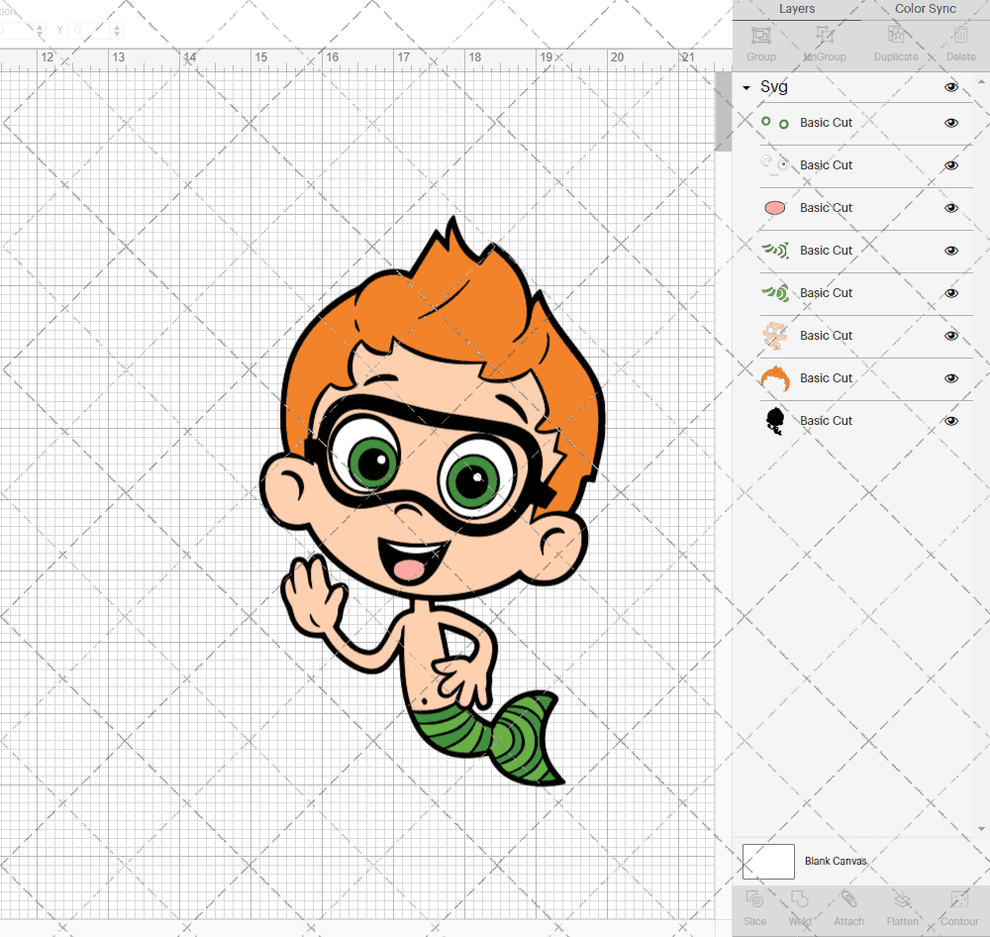This screenshot has width=990, height=937.
Task: Switch to the Layers tab
Action: pyautogui.click(x=797, y=9)
